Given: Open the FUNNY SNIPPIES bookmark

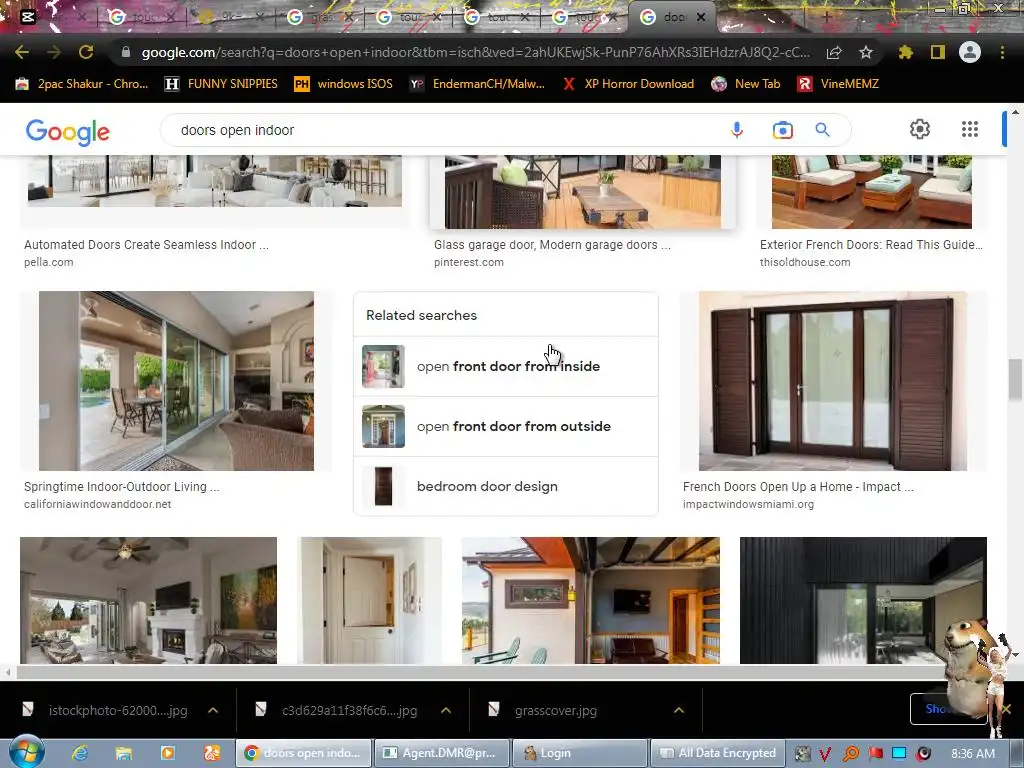Looking at the screenshot, I should 221,84.
